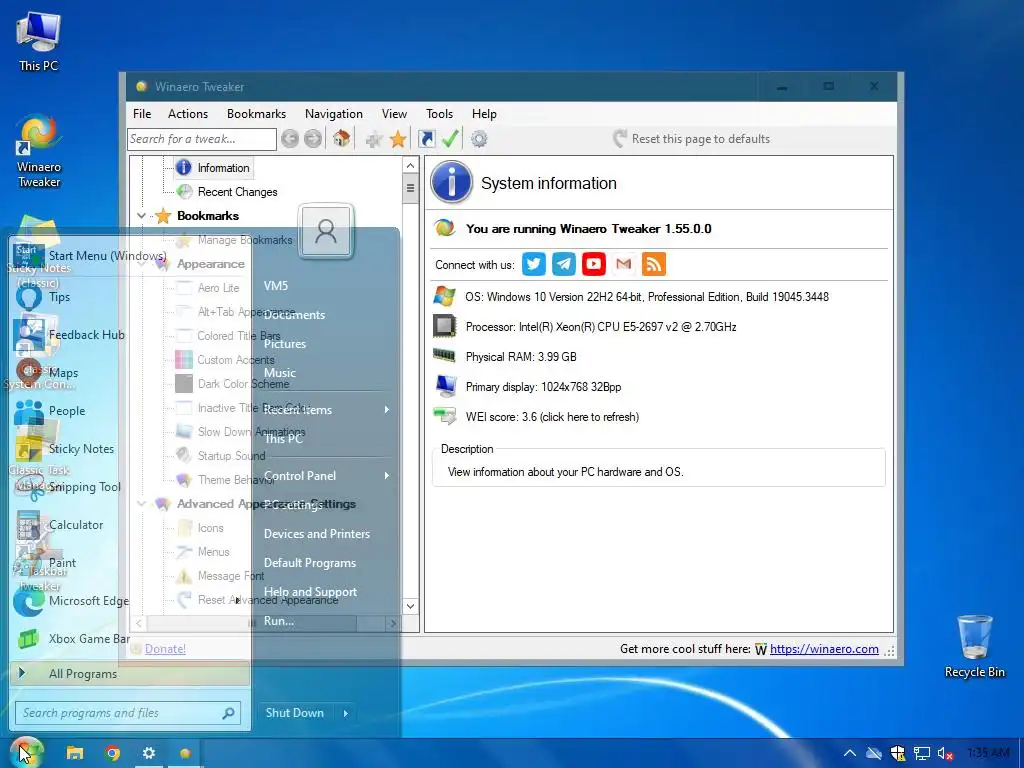
Task: Open Winaero's YouTube channel icon
Action: [x=594, y=264]
